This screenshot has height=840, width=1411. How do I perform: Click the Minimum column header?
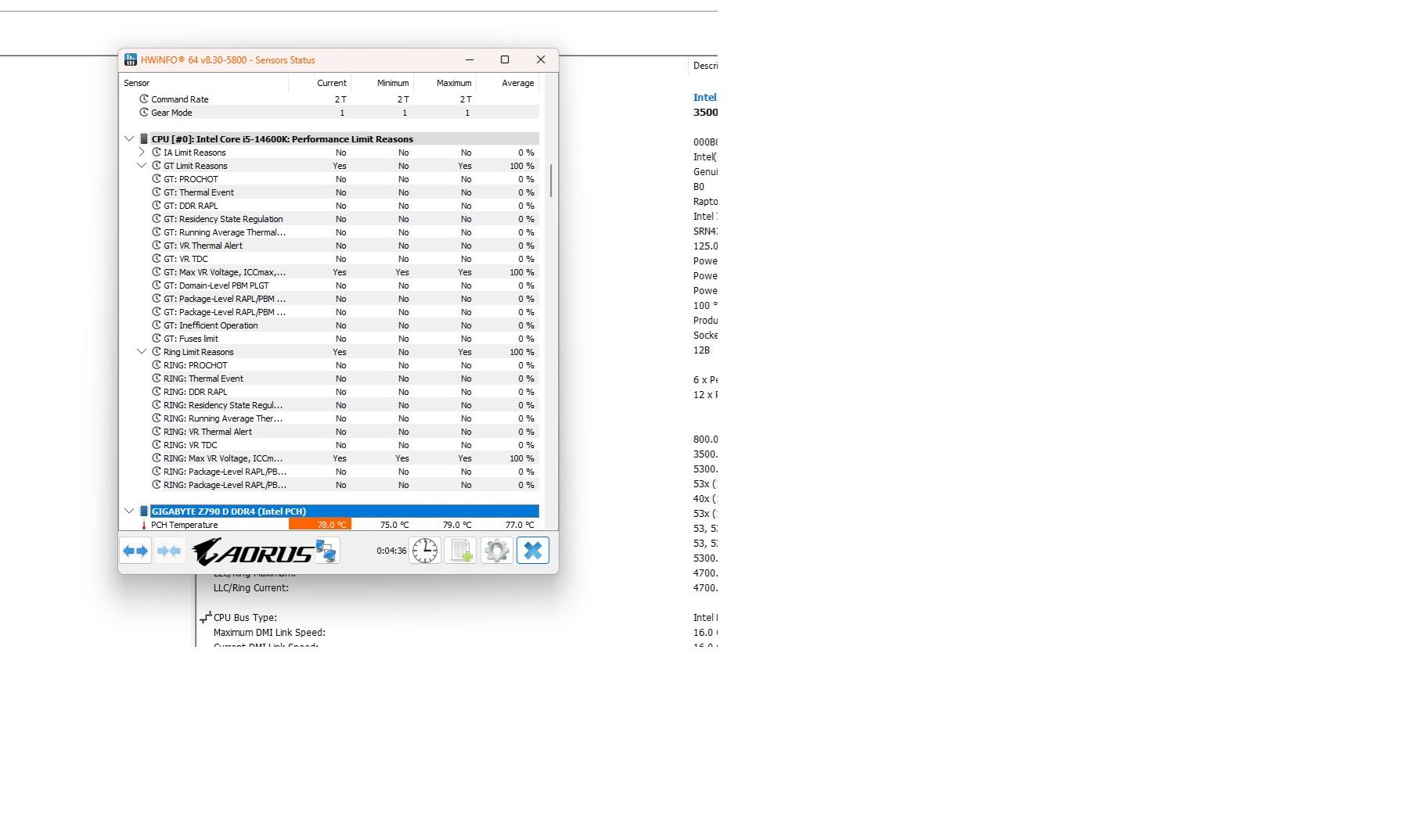click(x=383, y=83)
